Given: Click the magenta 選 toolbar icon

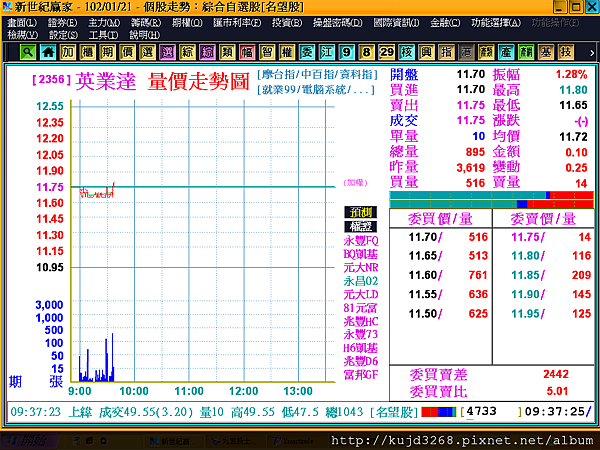Looking at the screenshot, I should (167, 52).
